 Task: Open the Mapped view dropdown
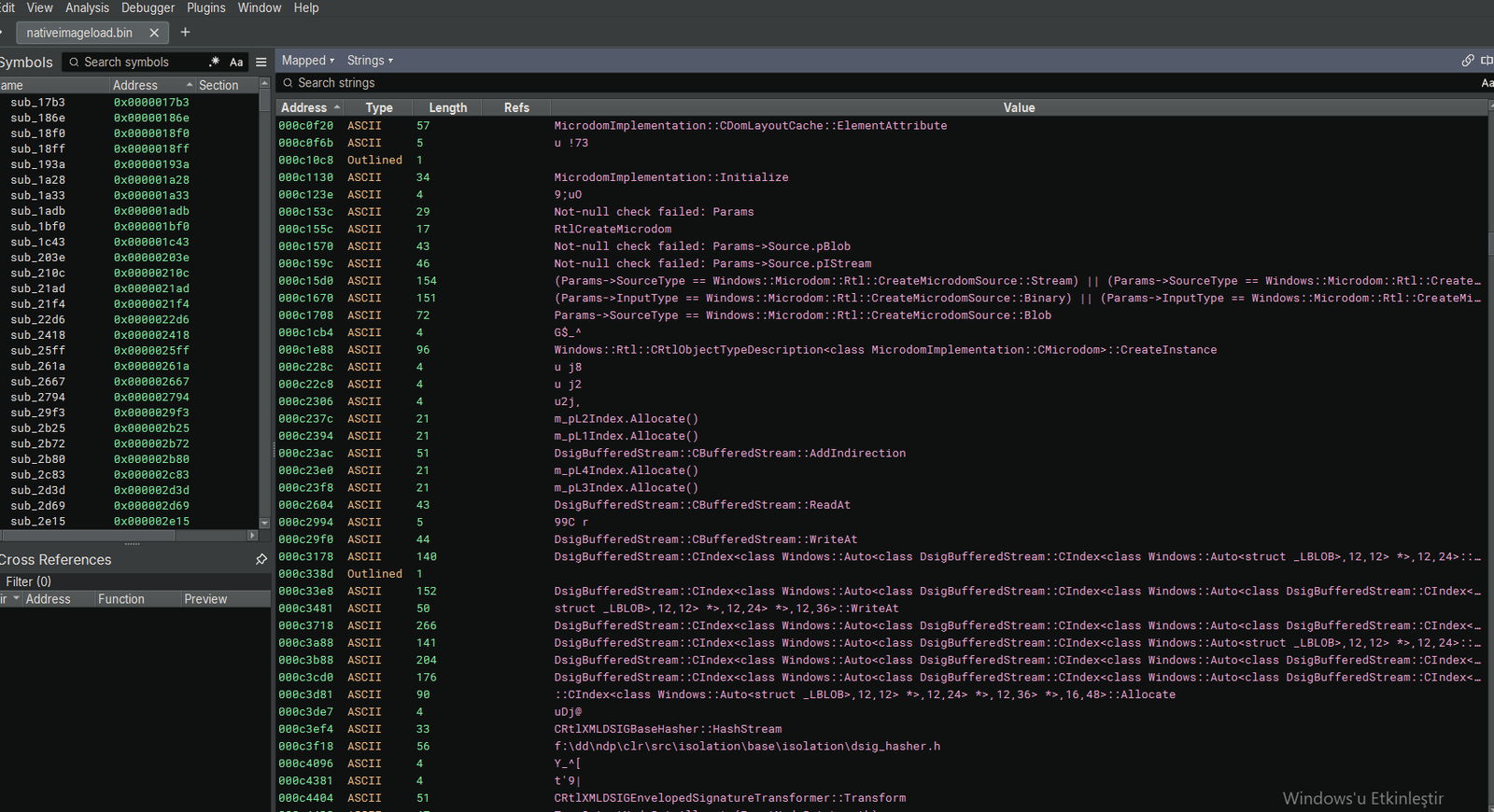pyautogui.click(x=308, y=61)
